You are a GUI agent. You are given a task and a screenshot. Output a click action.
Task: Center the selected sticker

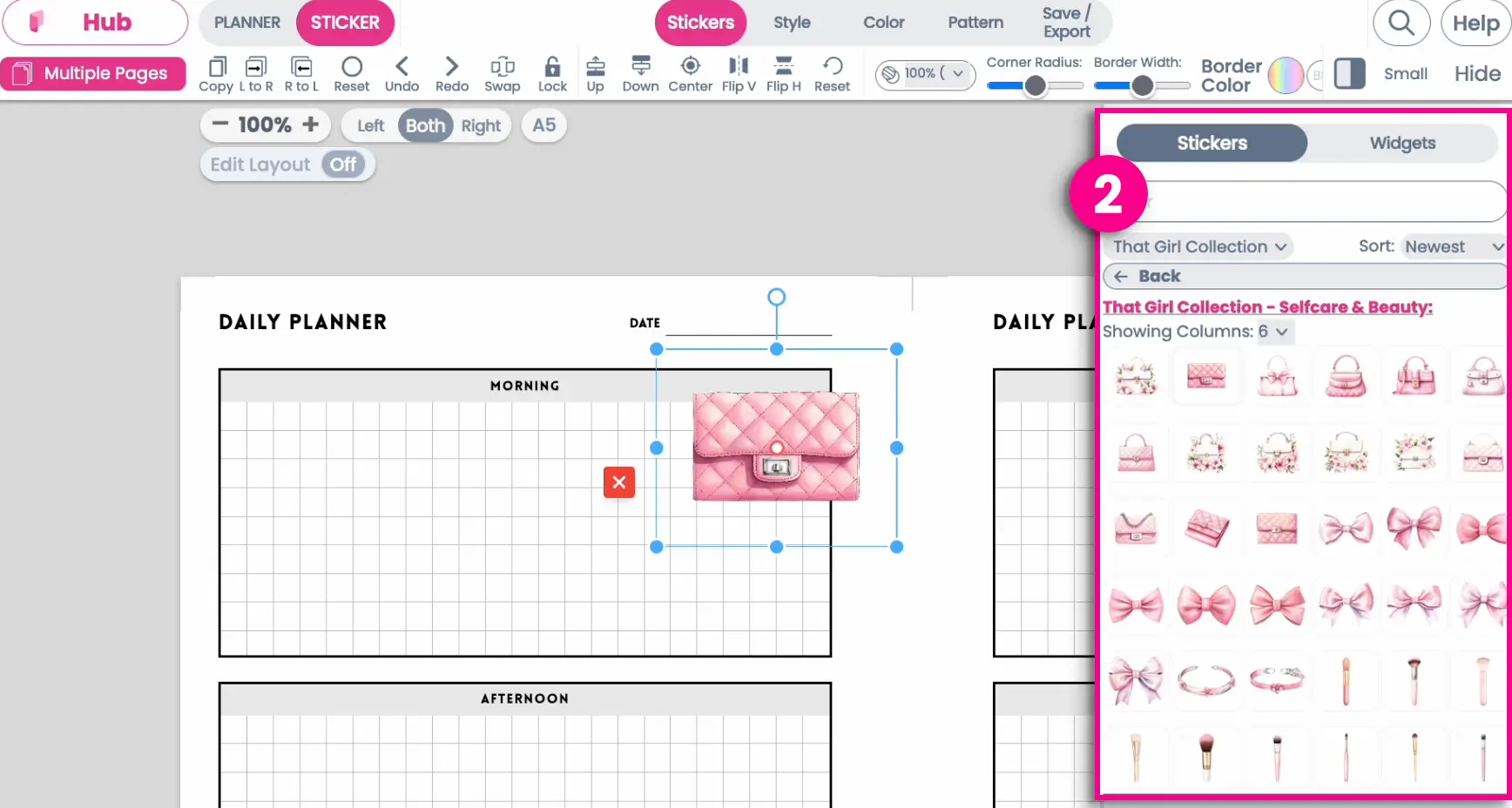[690, 74]
